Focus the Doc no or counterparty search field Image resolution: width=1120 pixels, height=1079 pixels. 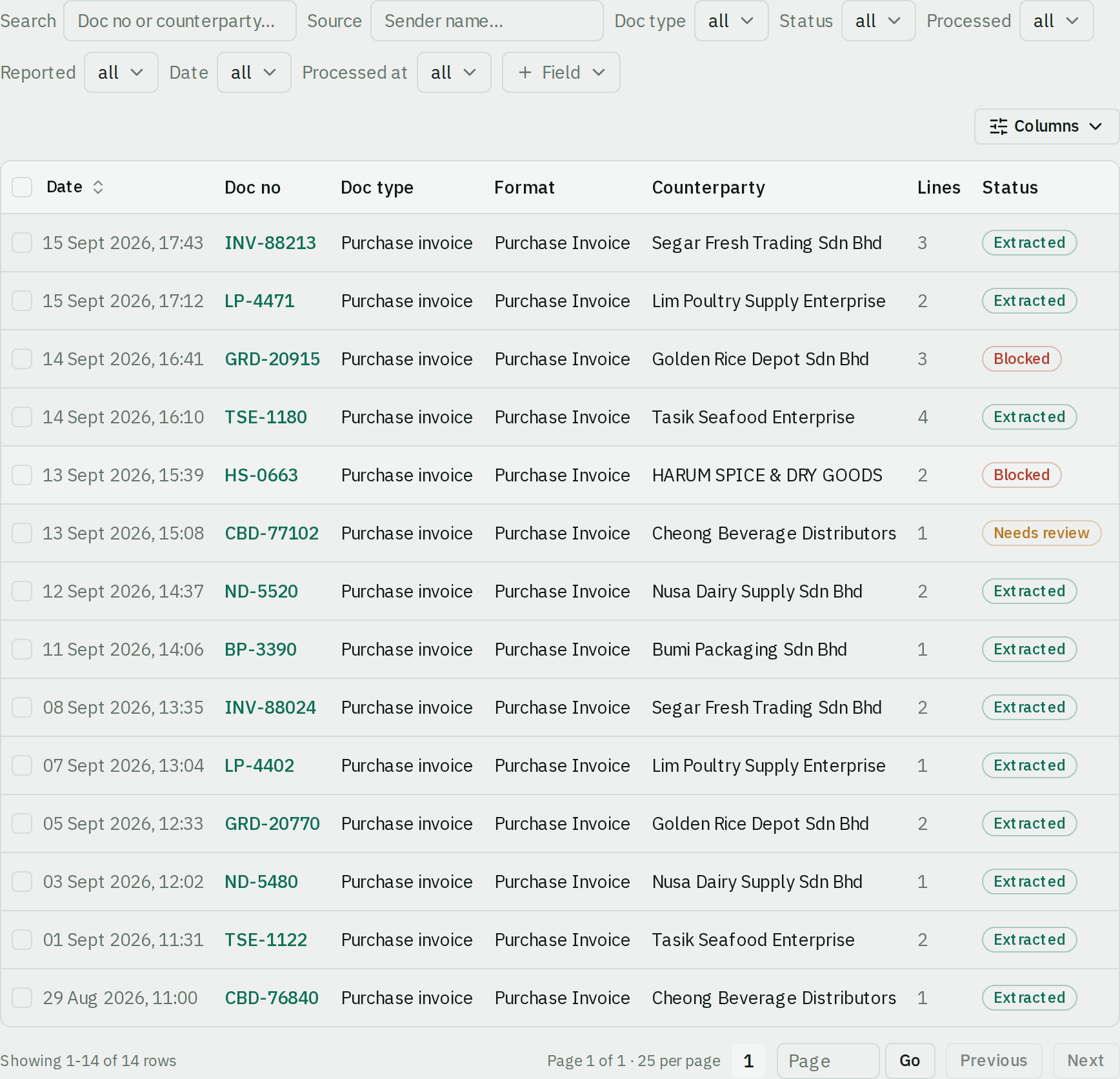[x=180, y=21]
